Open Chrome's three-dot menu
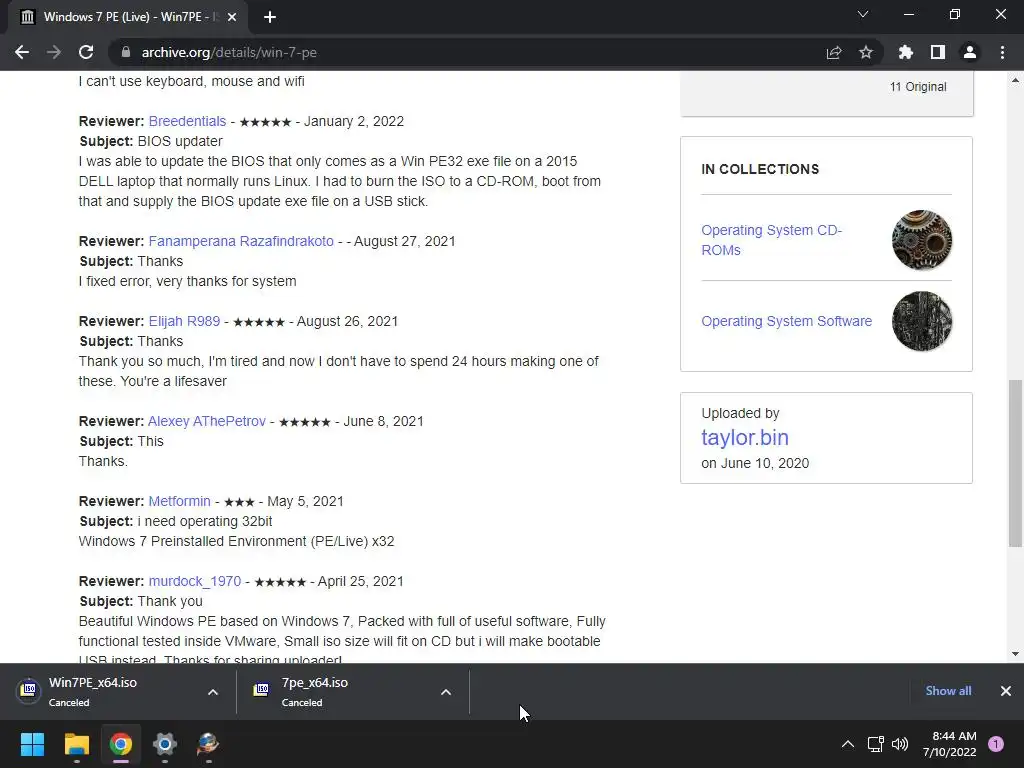This screenshot has height=768, width=1024. click(1002, 52)
